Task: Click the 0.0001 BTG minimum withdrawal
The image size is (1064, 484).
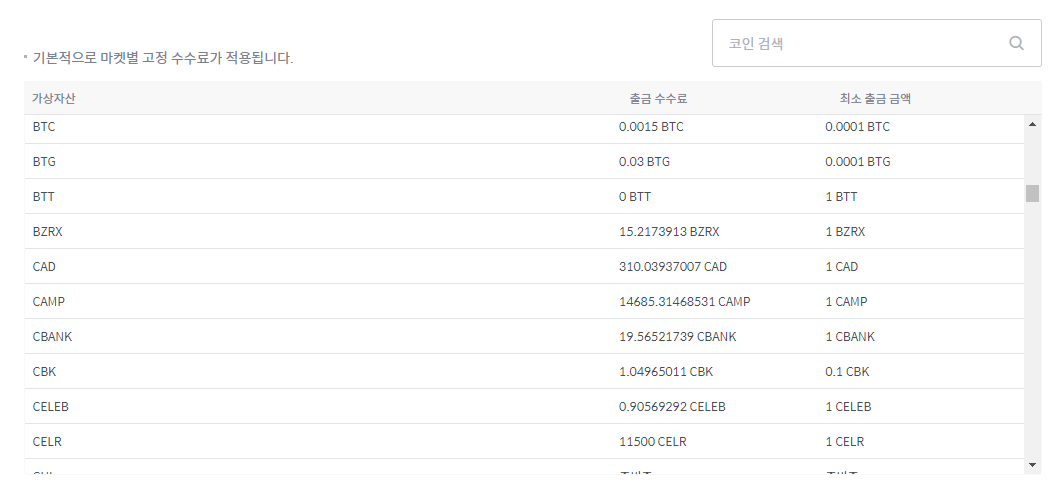Action: pyautogui.click(x=858, y=162)
